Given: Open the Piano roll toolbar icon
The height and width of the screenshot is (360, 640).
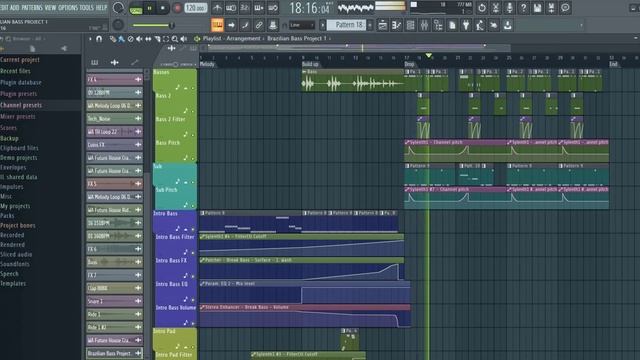Looking at the screenshot, I should click(x=396, y=25).
